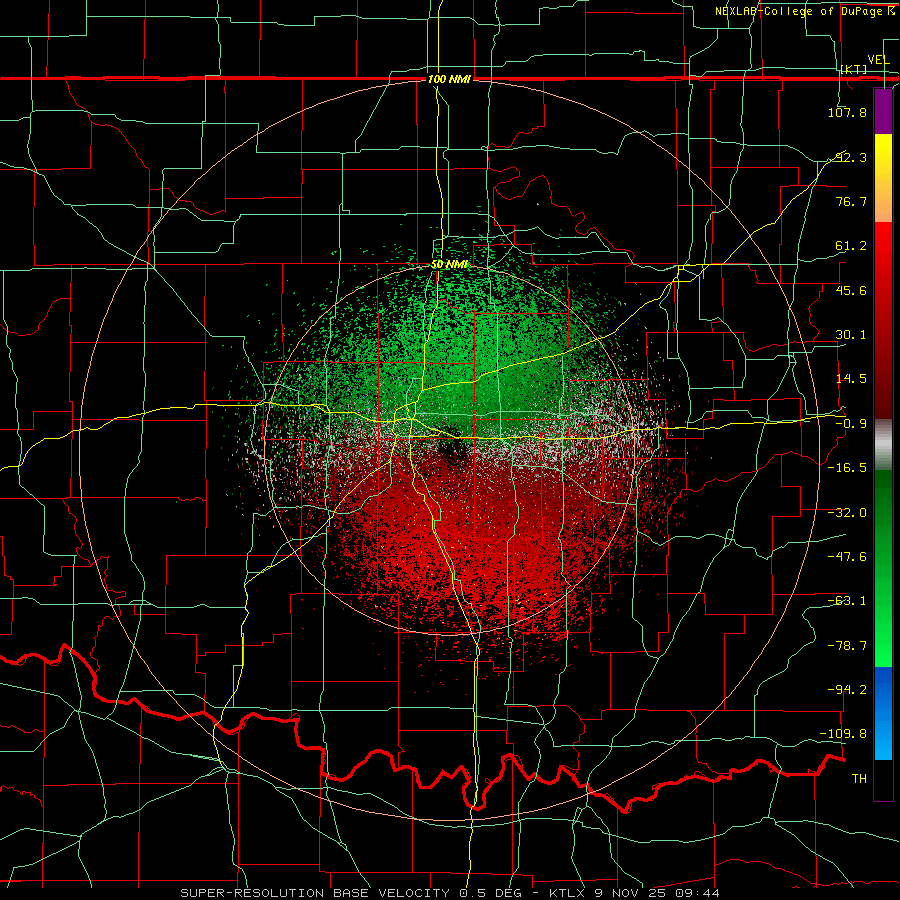Click the TH legend label

click(x=859, y=778)
